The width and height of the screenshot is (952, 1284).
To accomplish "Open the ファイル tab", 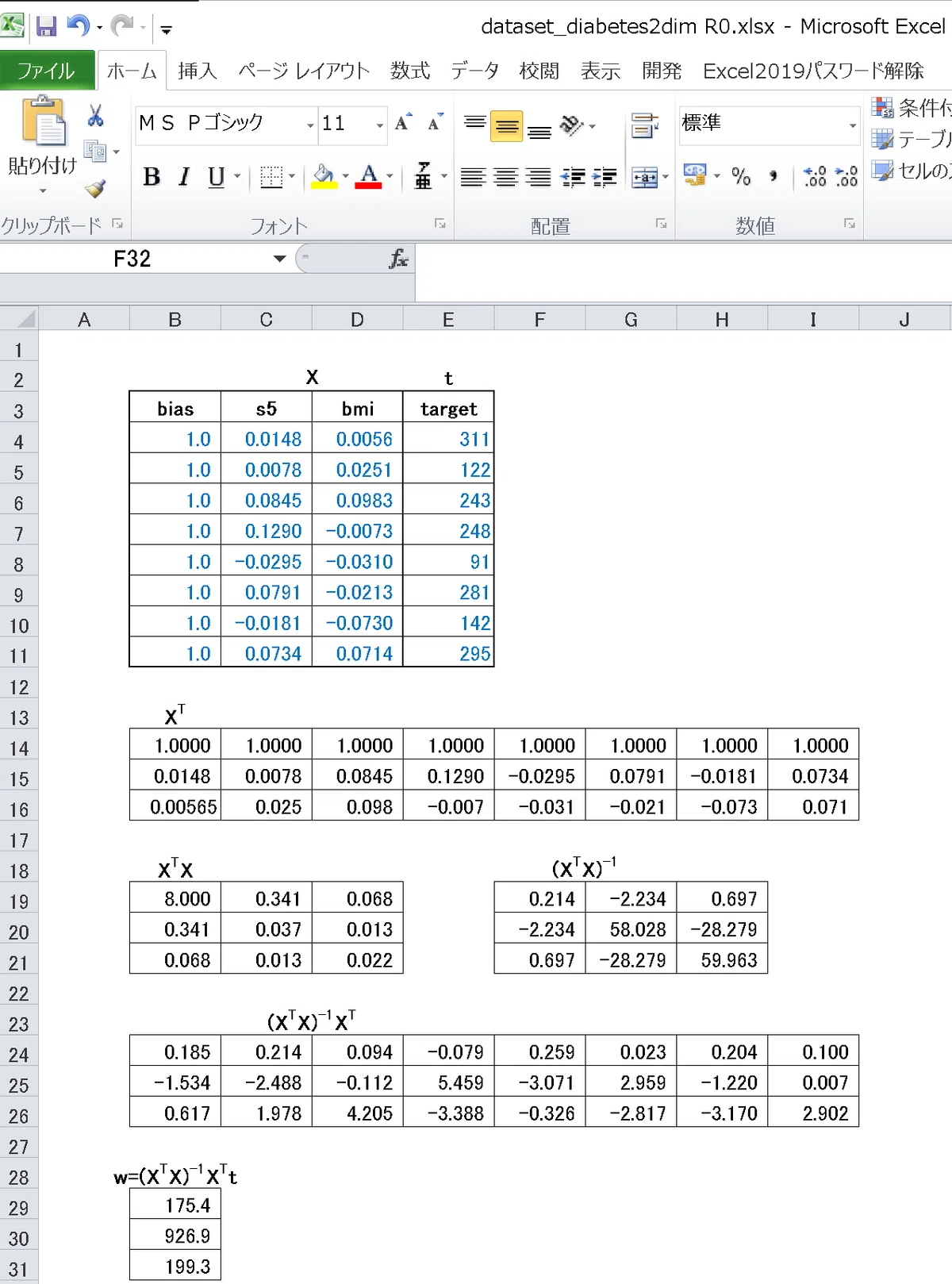I will tap(48, 71).
